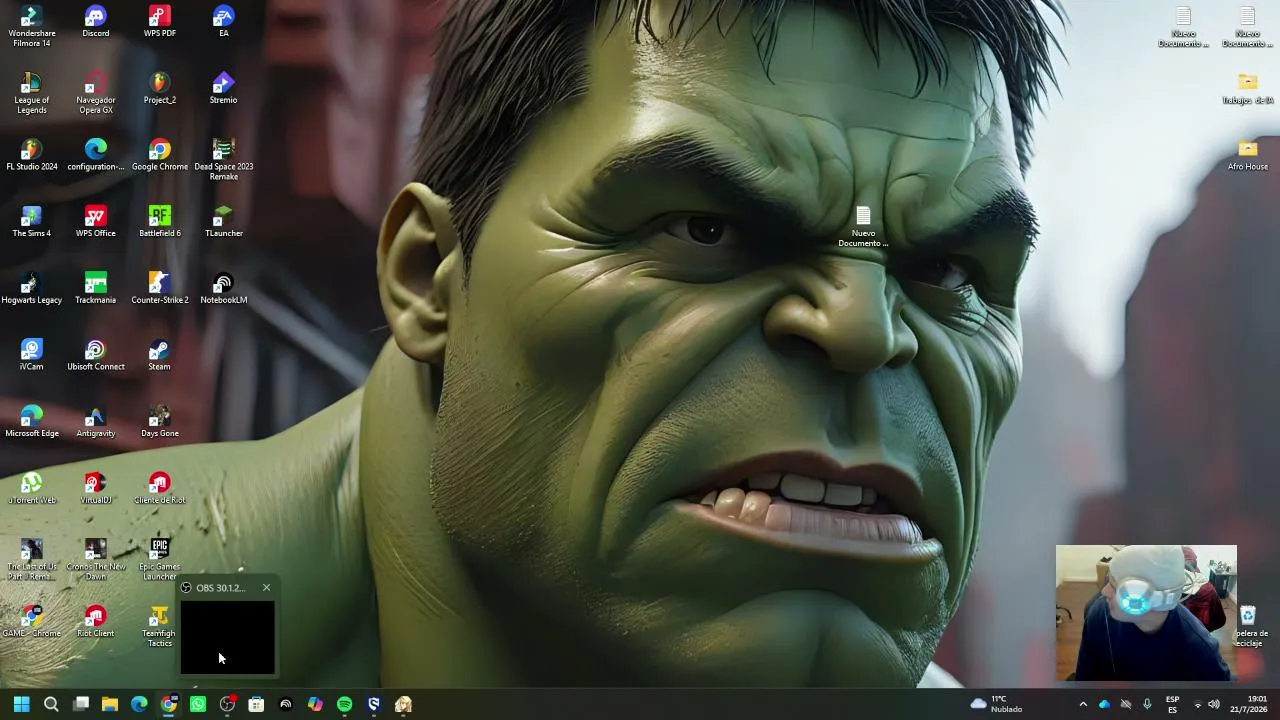Open Microsoft Store from the taskbar
The width and height of the screenshot is (1280, 720).
pos(256,704)
